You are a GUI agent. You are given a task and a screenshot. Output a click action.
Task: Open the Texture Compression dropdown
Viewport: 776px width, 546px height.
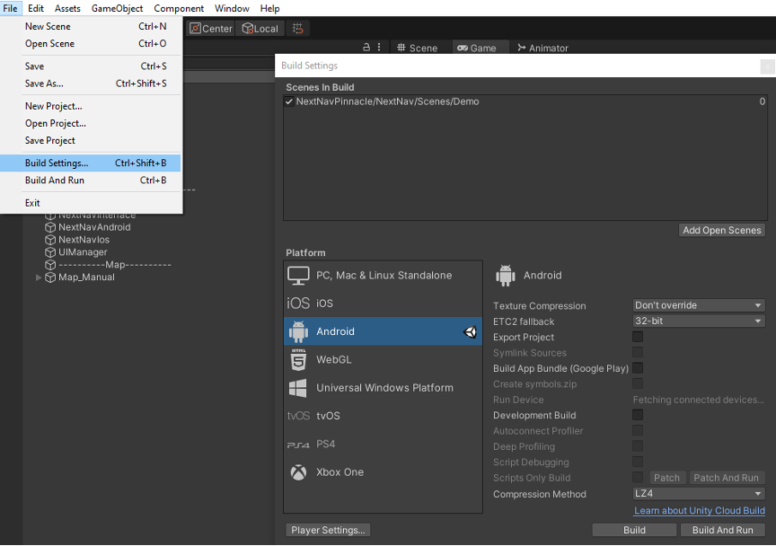coord(698,306)
